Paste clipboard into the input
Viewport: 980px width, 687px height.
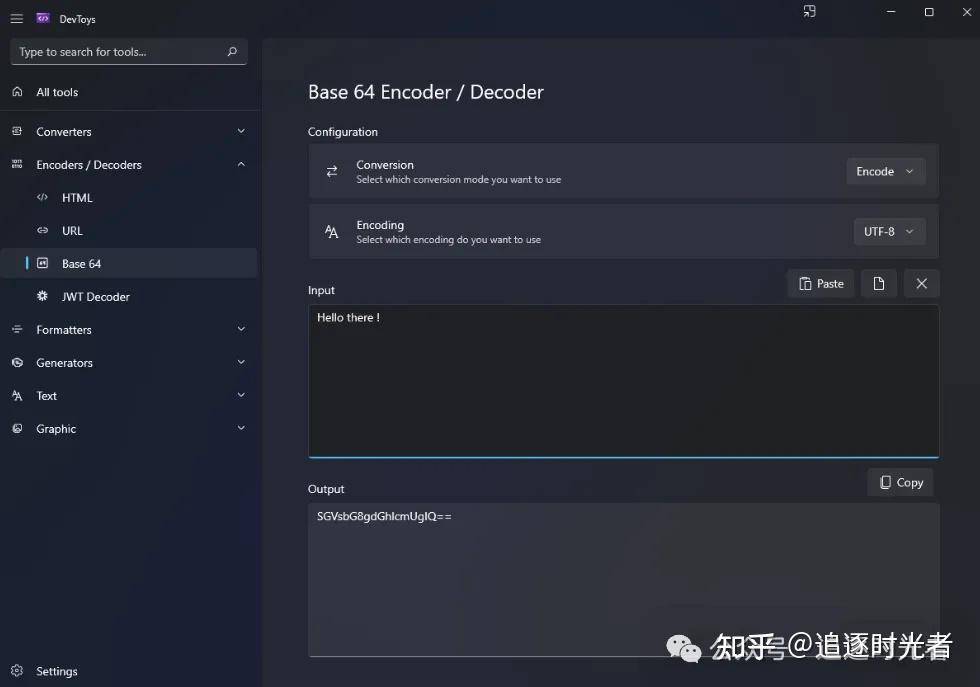pyautogui.click(x=821, y=284)
